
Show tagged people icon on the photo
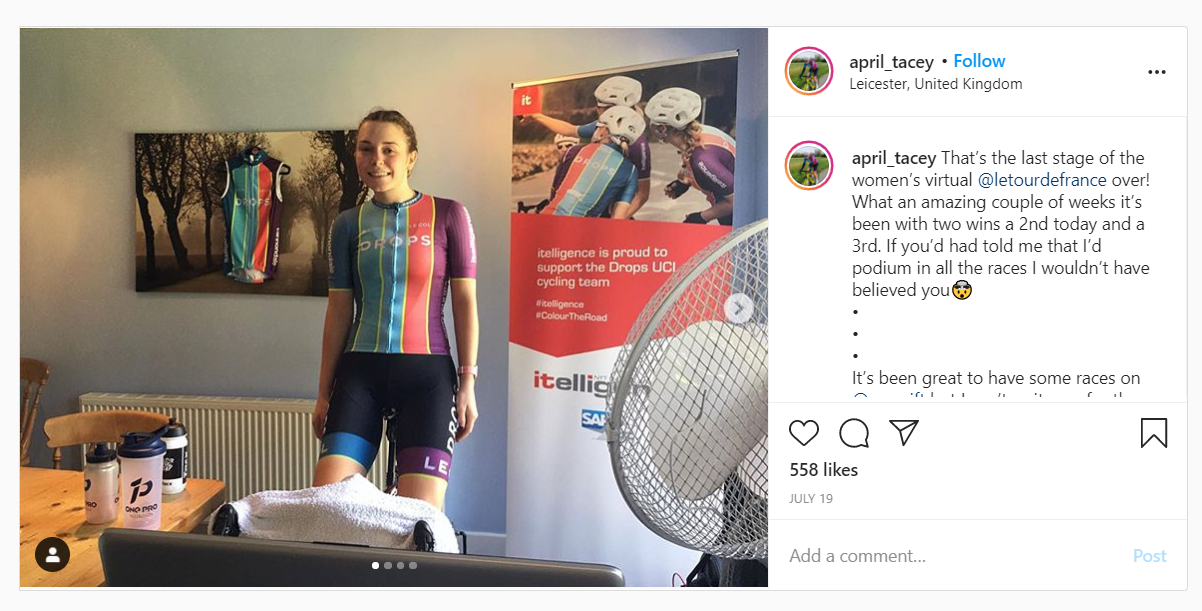point(52,555)
